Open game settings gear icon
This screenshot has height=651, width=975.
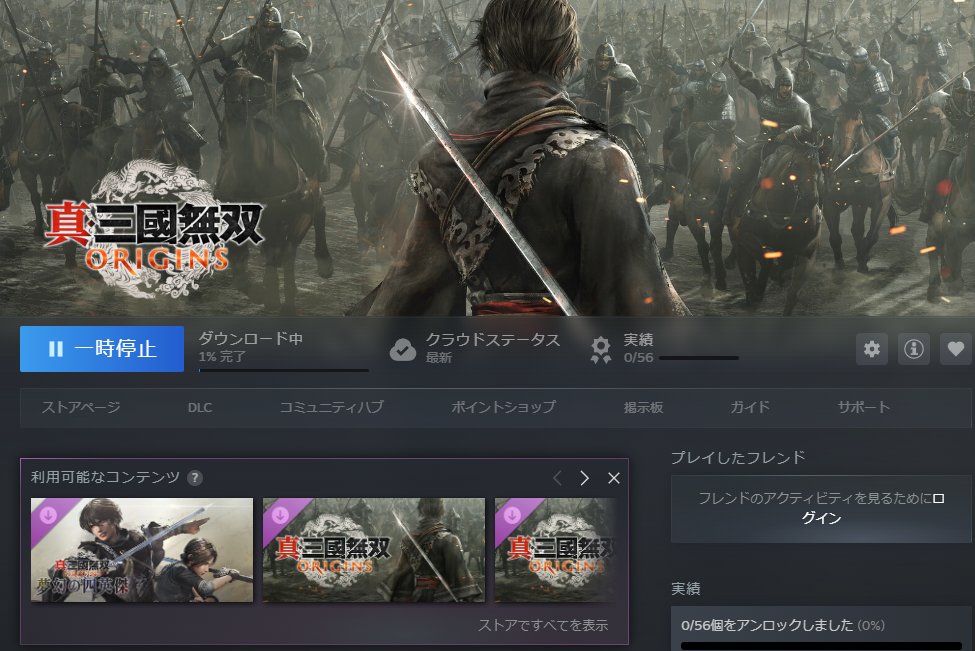tap(872, 349)
